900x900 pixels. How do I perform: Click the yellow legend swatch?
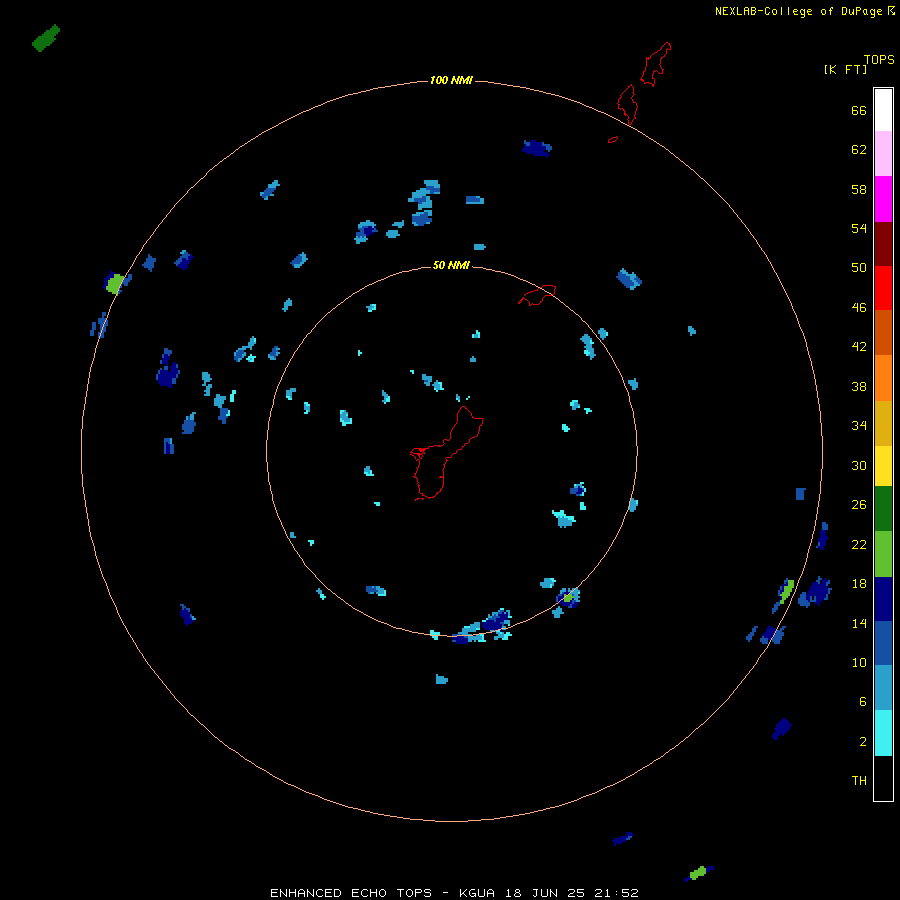pos(883,466)
